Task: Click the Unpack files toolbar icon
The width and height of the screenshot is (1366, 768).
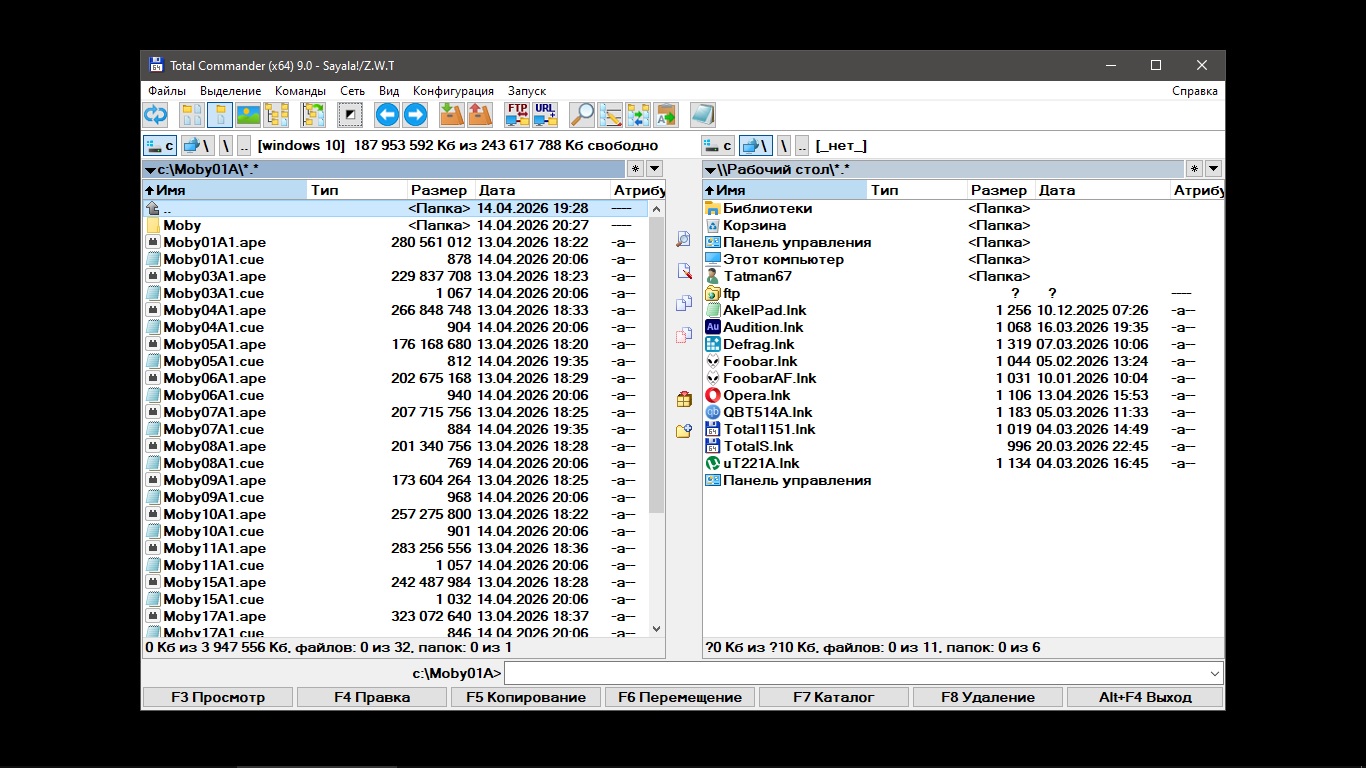Action: 480,115
